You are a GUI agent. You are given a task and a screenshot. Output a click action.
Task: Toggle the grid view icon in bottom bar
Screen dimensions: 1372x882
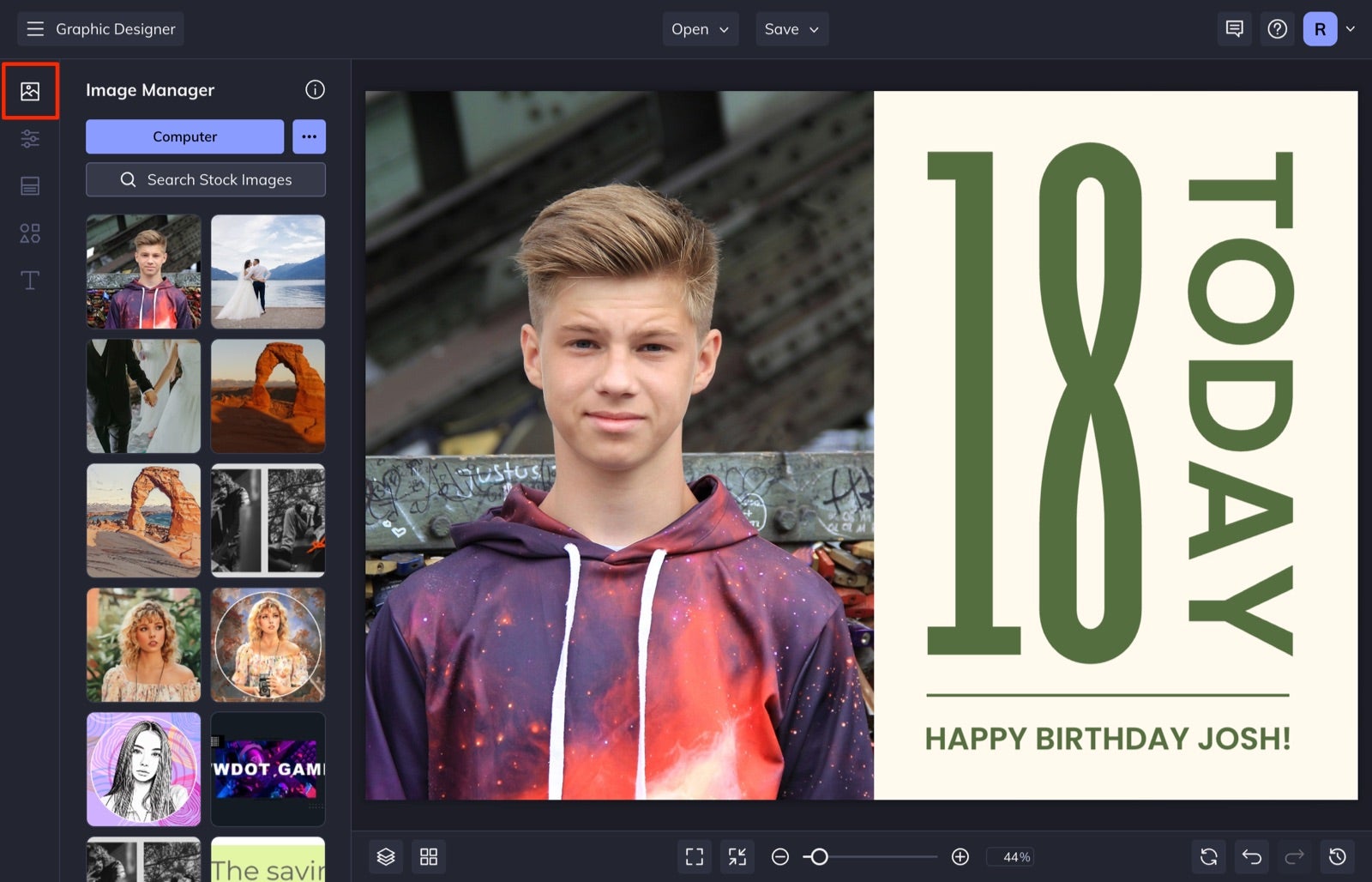pyautogui.click(x=429, y=856)
